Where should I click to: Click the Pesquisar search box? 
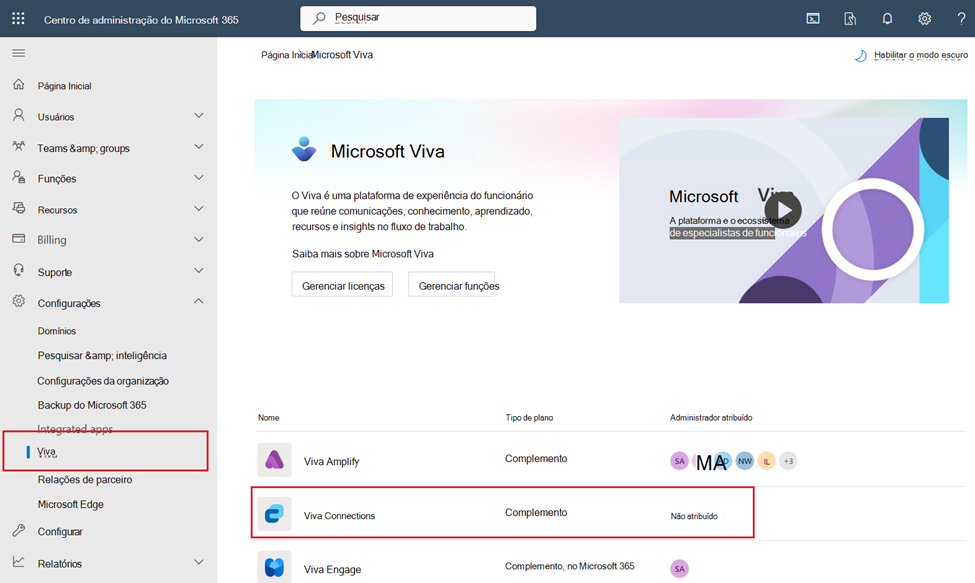(x=418, y=18)
